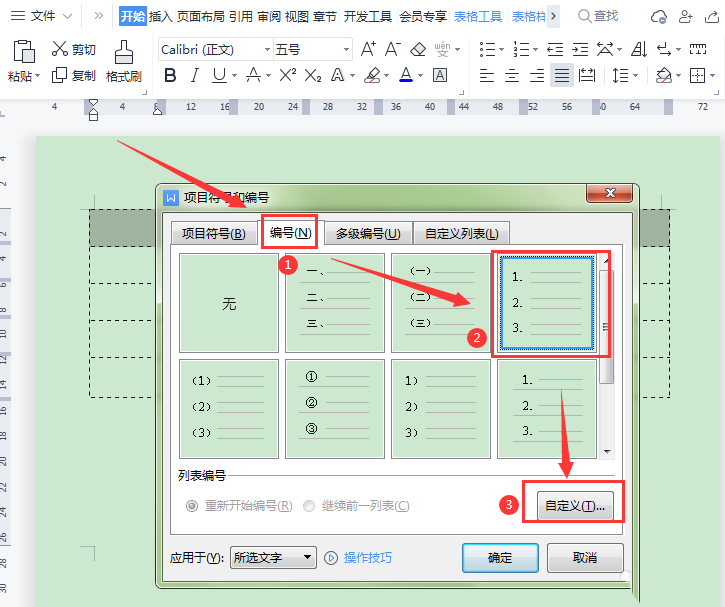Decrease font size with A- icon
The height and width of the screenshot is (607, 725).
[x=393, y=49]
